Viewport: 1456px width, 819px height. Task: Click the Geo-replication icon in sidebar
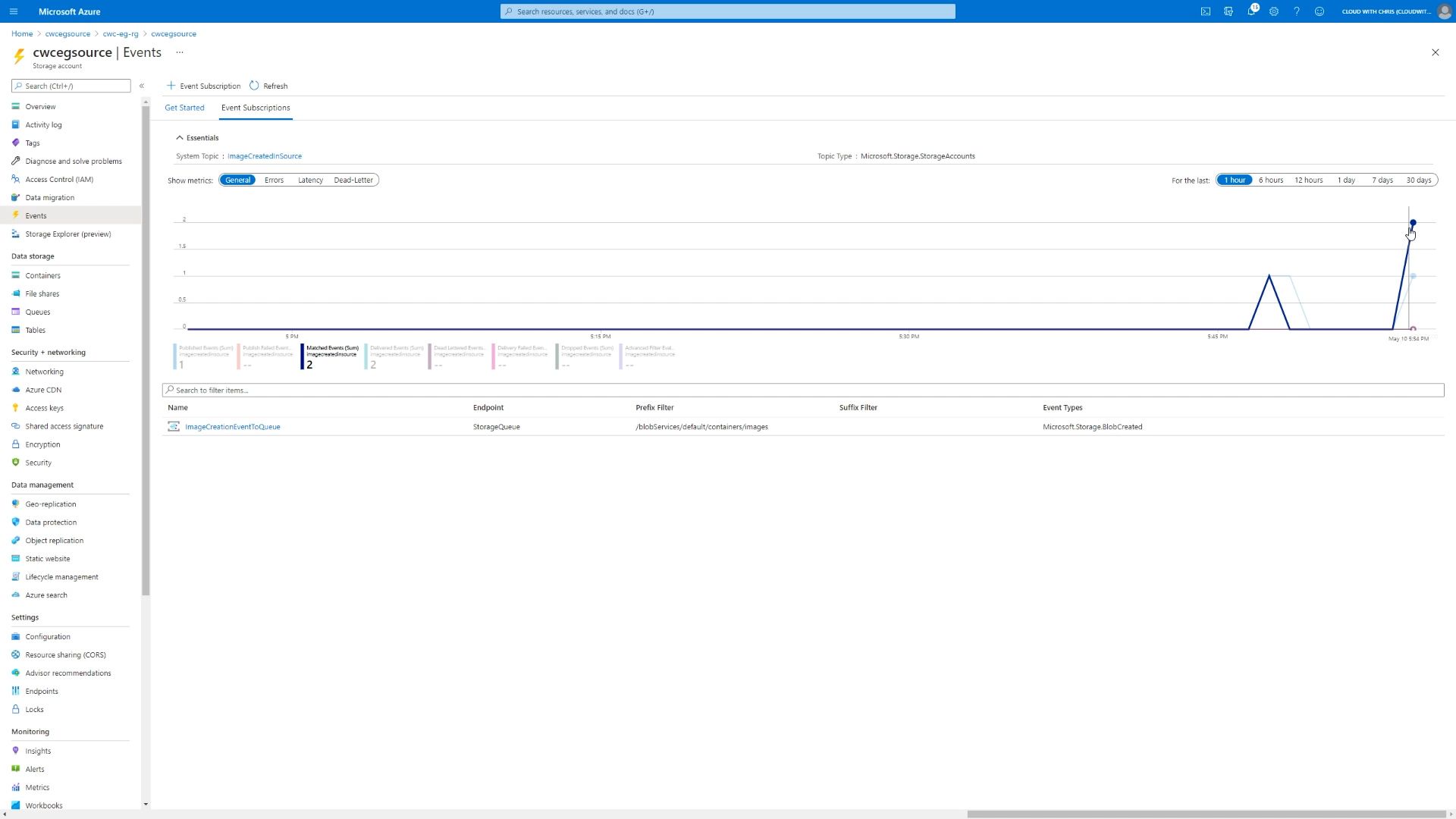(x=16, y=503)
